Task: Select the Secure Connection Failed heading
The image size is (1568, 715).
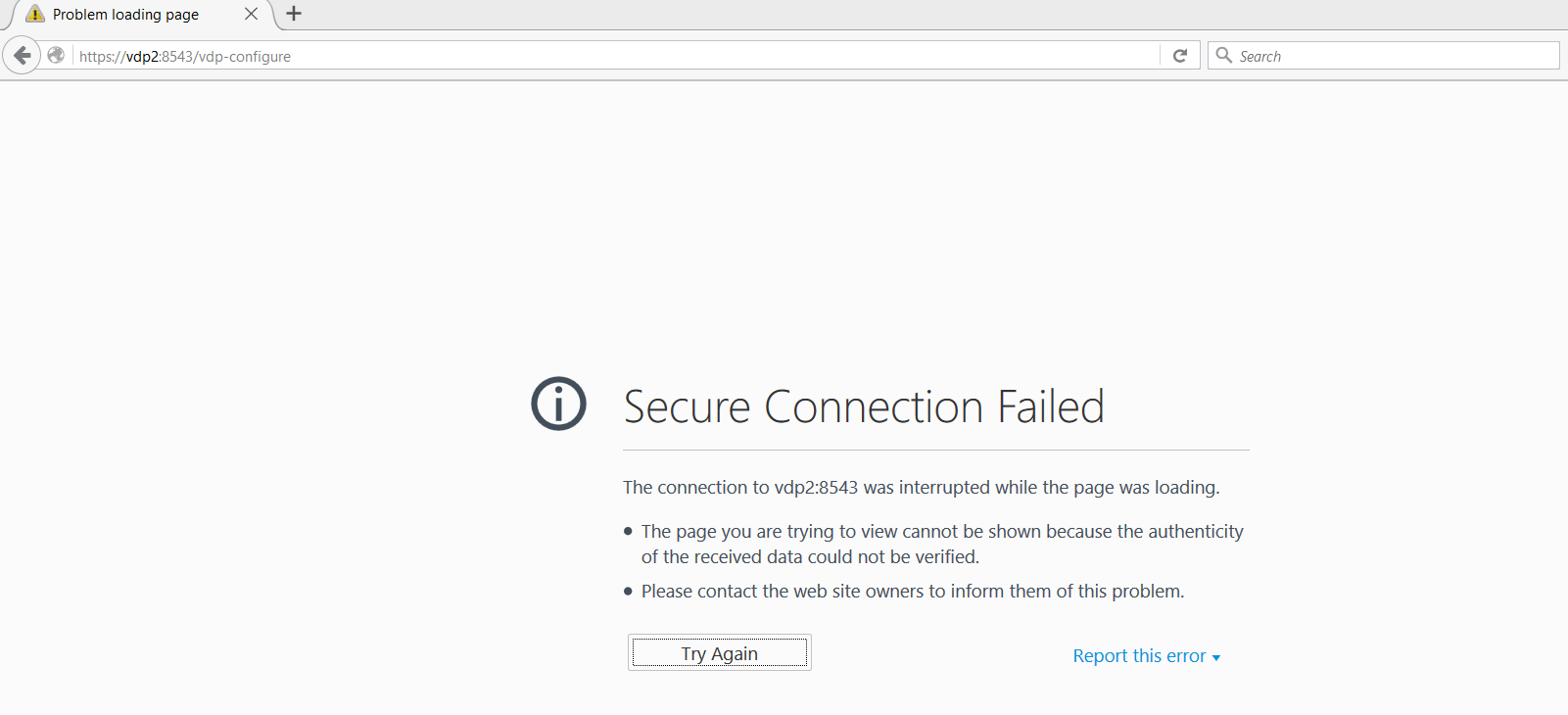Action: click(864, 405)
